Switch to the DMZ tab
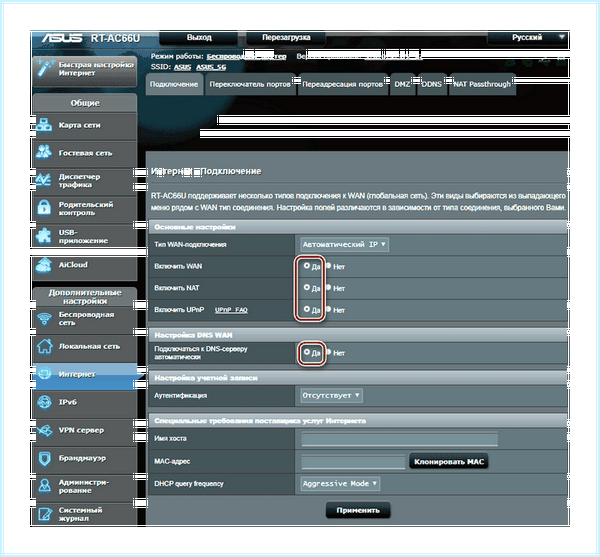This screenshot has width=600, height=557. tap(402, 84)
